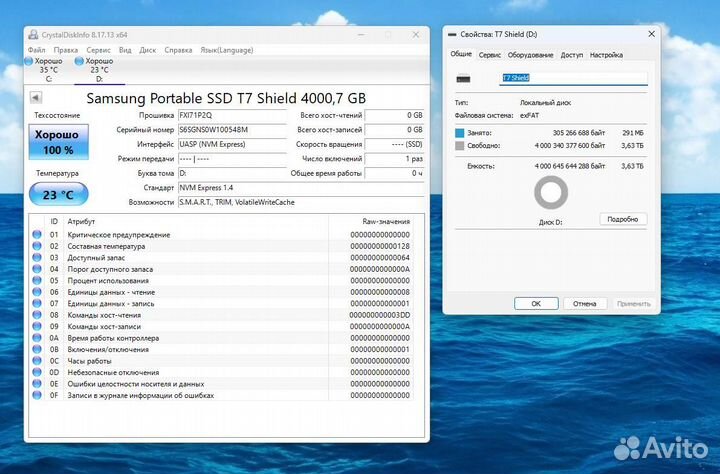The image size is (720, 474).
Task: Click the NVM Express 1.4 standard field
Action: (301, 188)
